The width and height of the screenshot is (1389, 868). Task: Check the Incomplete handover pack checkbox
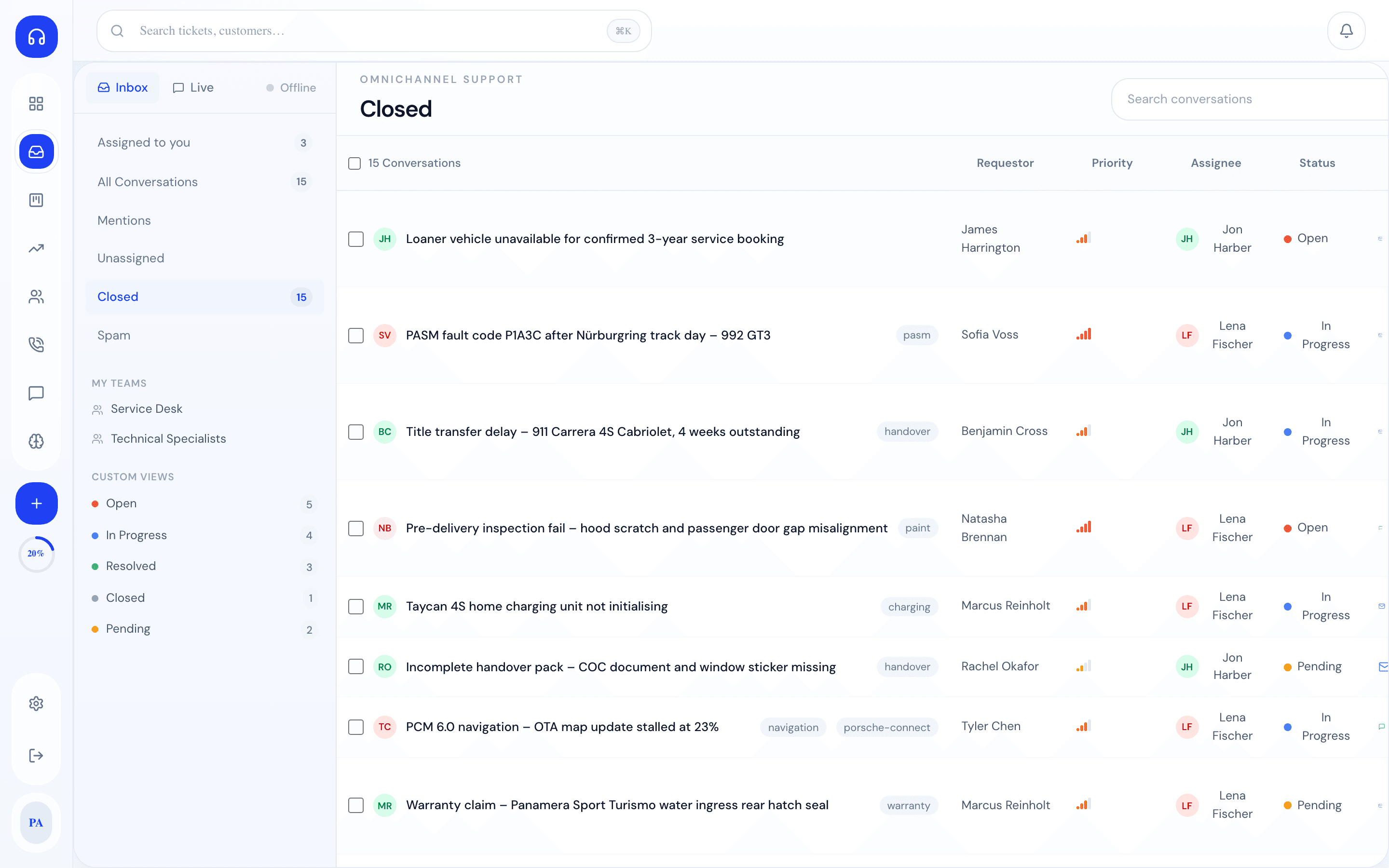click(356, 666)
